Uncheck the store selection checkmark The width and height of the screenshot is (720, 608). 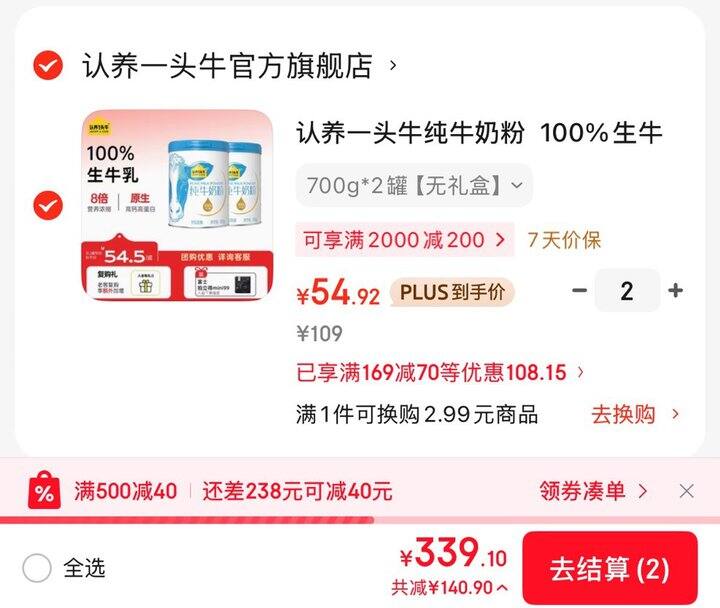(48, 65)
